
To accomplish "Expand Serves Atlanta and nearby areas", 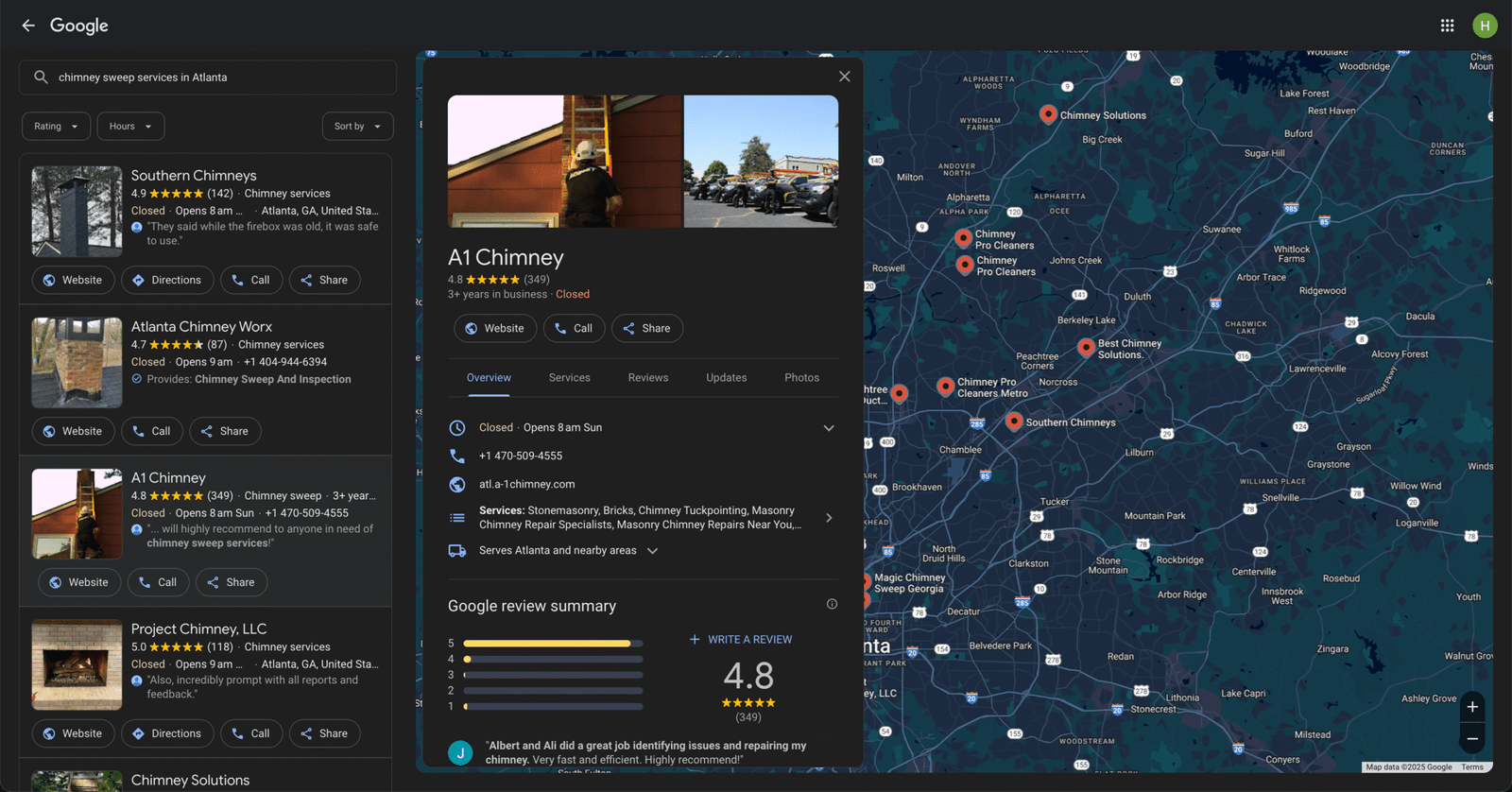I will (652, 551).
